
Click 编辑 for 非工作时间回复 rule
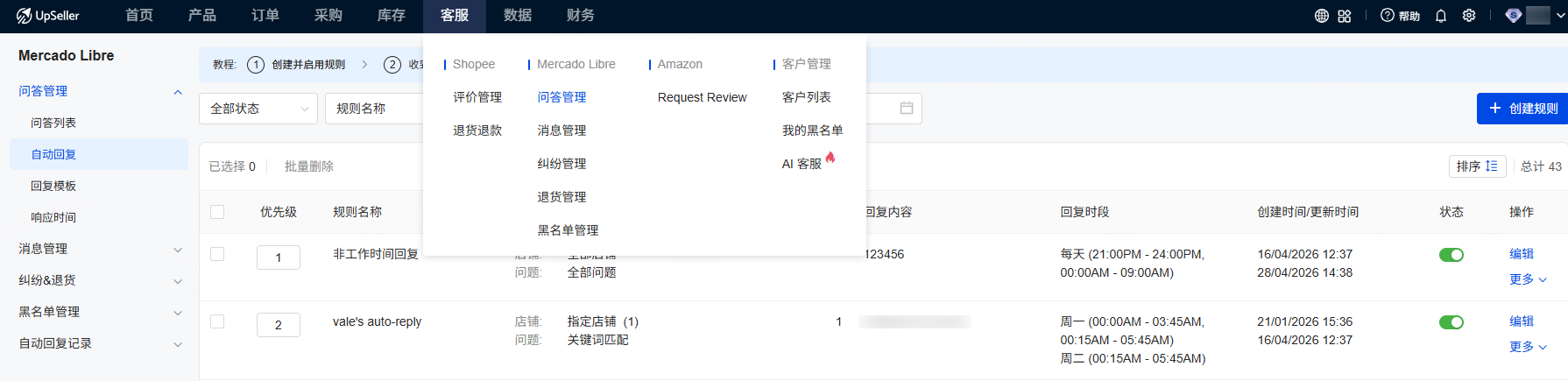pyautogui.click(x=1522, y=254)
